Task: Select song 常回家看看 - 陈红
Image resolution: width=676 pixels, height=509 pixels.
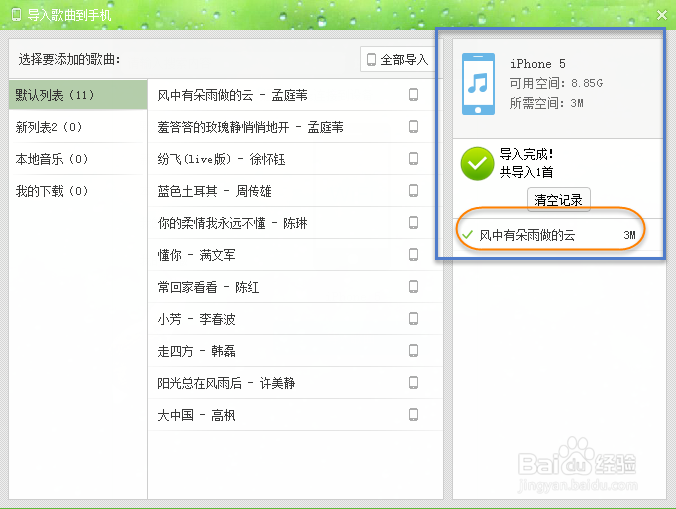Action: (x=295, y=287)
